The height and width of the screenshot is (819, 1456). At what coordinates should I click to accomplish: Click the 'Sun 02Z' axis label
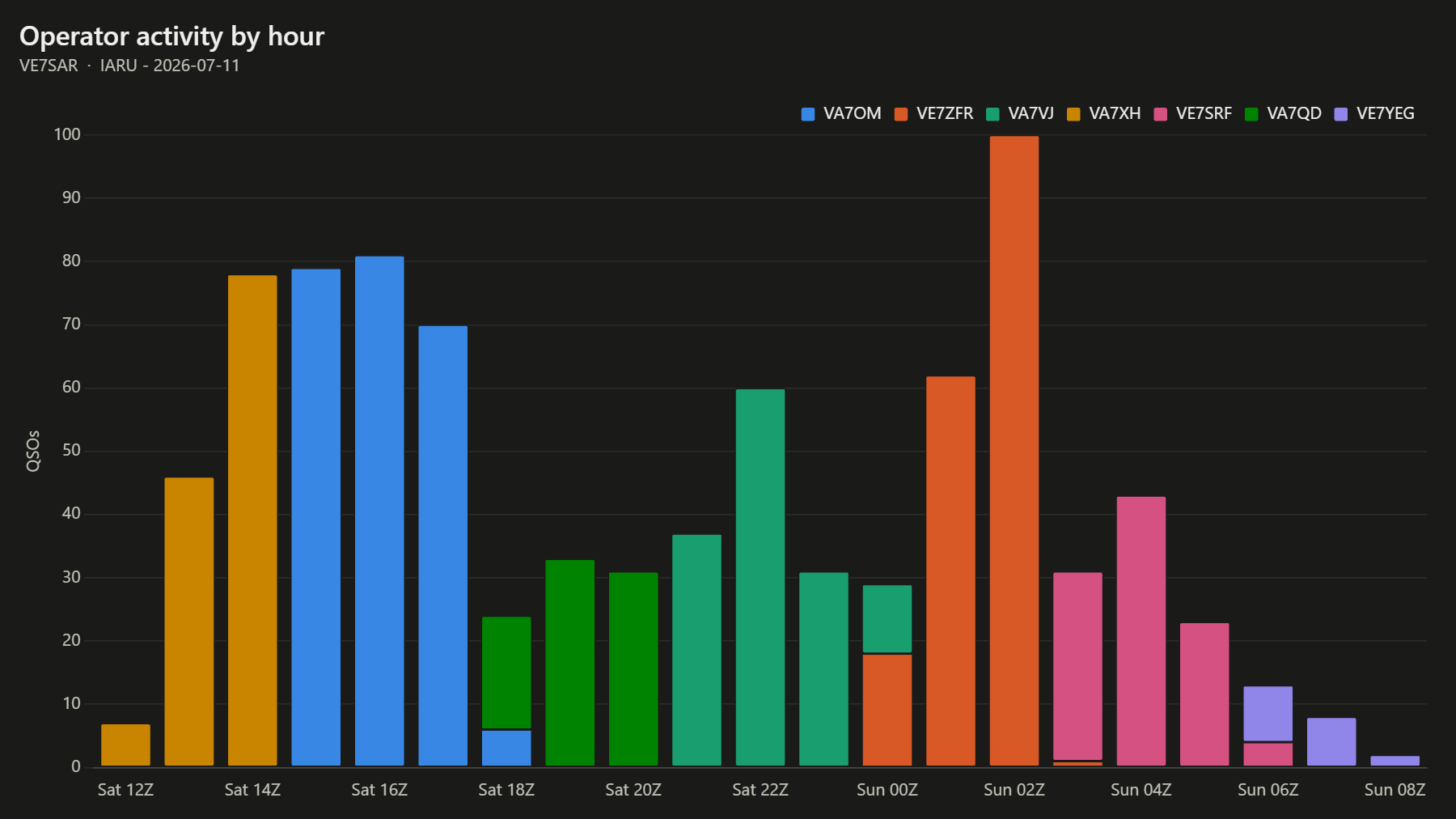pyautogui.click(x=1014, y=790)
